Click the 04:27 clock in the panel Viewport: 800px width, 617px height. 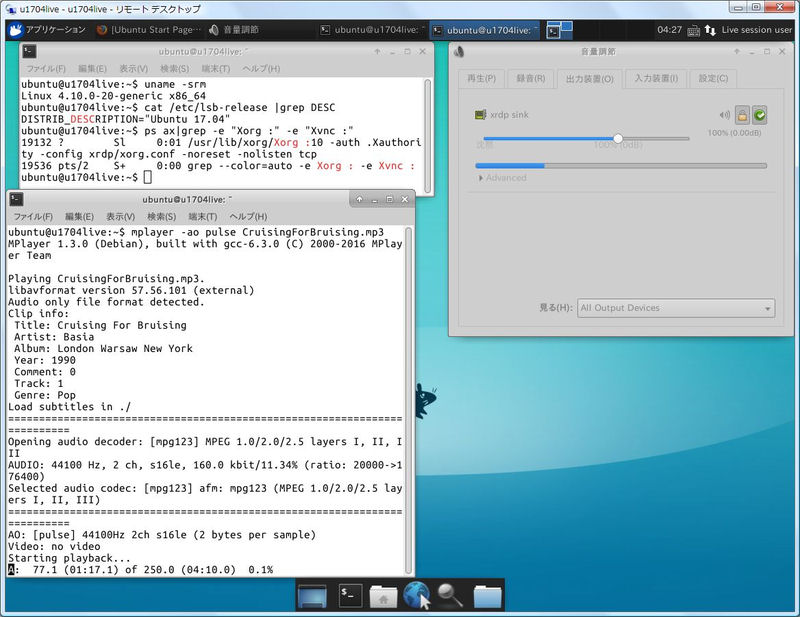click(669, 30)
